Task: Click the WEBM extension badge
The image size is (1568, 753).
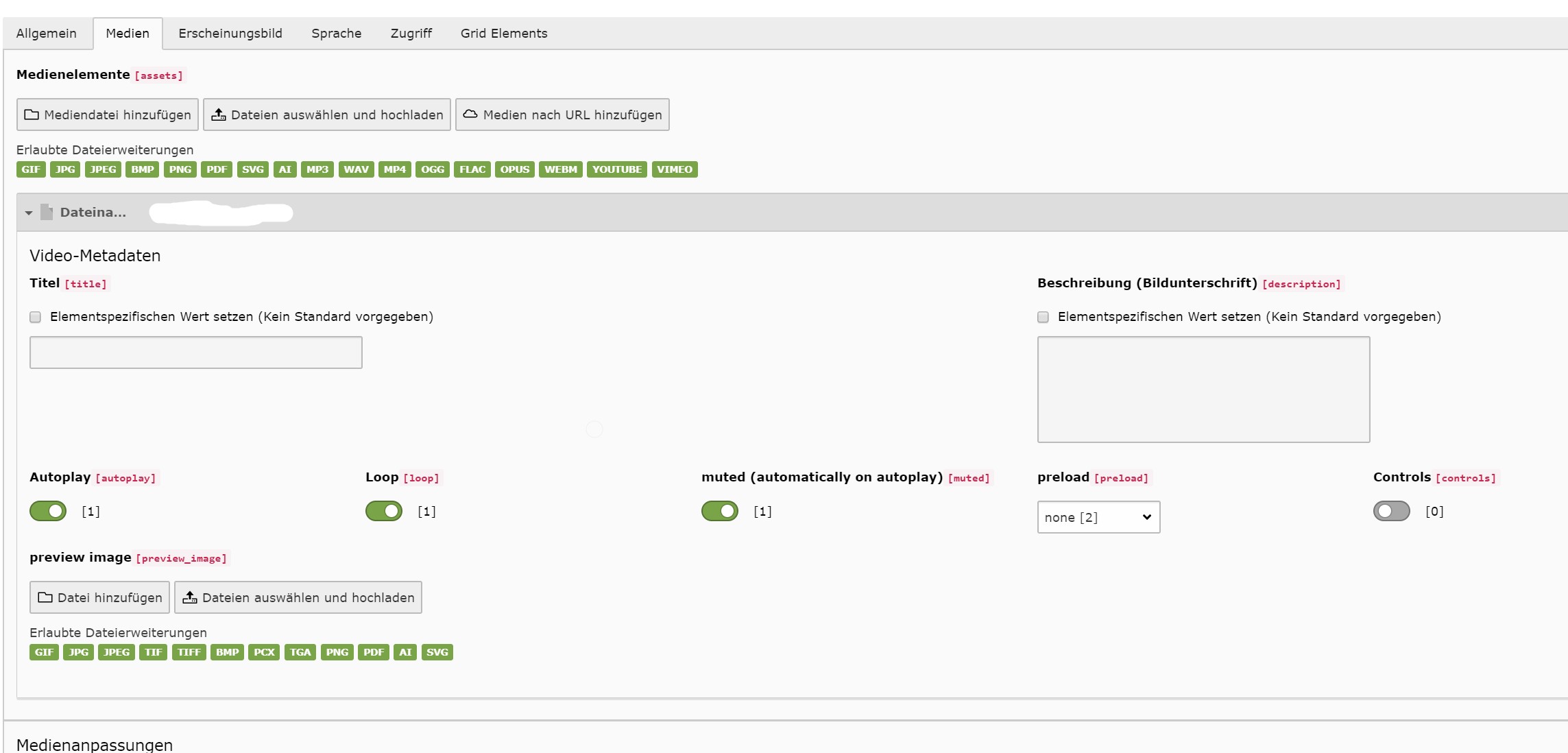Action: click(x=561, y=169)
